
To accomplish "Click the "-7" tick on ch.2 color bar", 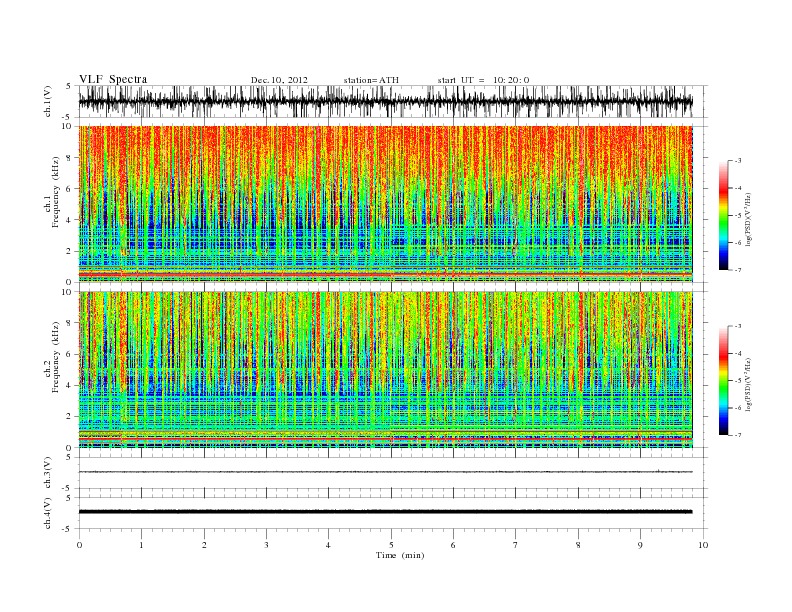I will point(737,435).
